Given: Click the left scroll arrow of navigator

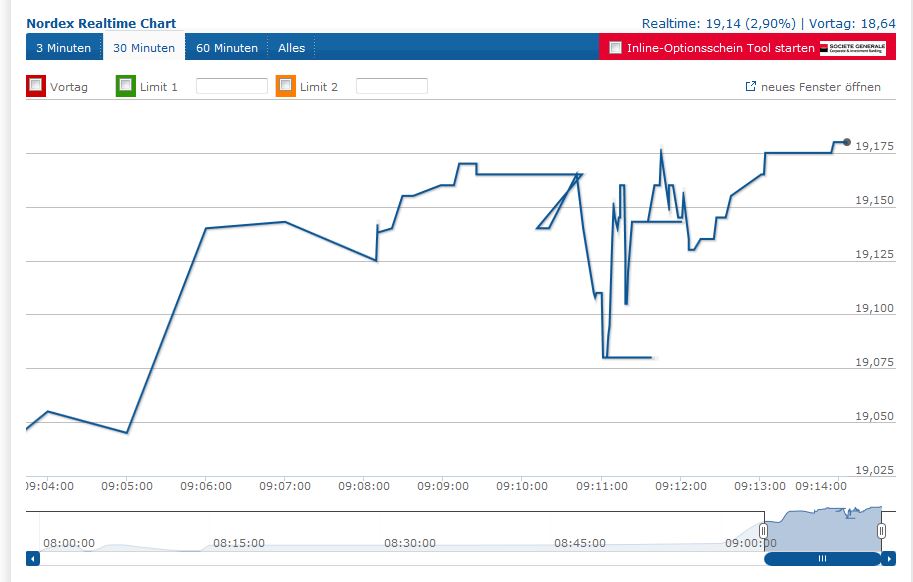Looking at the screenshot, I should pos(33,559).
